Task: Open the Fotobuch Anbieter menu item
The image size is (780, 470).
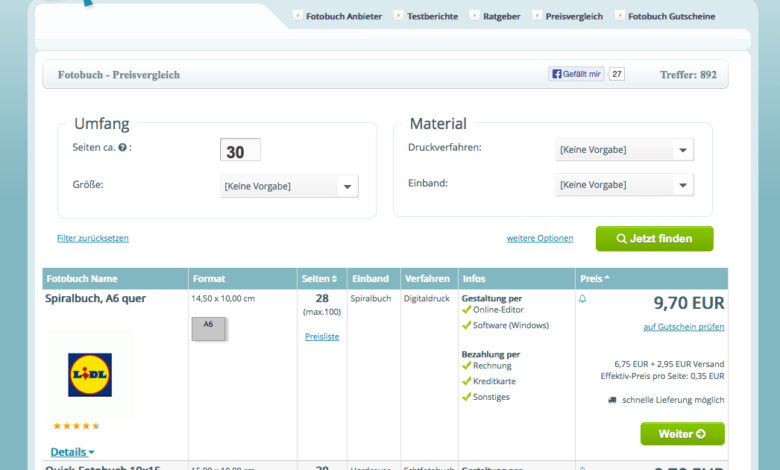Action: point(344,16)
